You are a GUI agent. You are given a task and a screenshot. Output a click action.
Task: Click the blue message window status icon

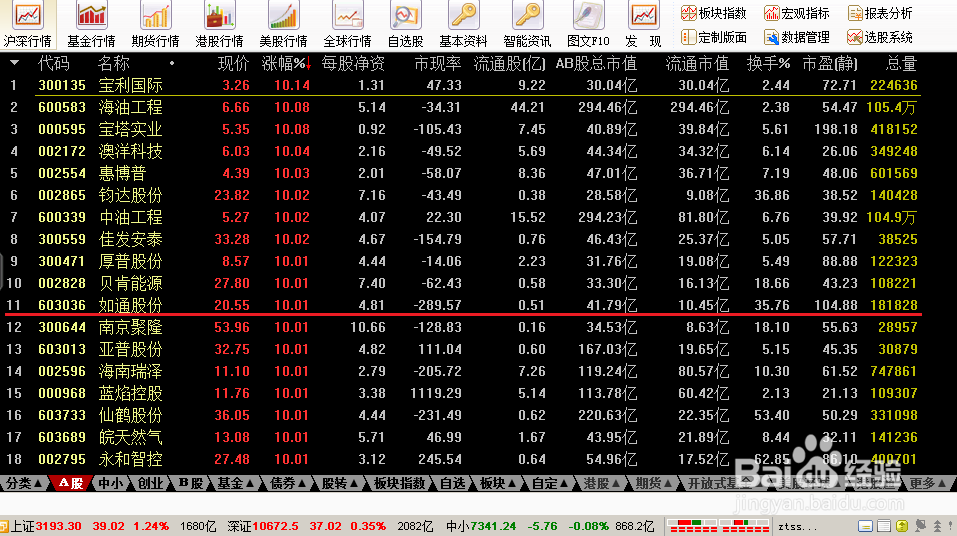click(x=865, y=526)
